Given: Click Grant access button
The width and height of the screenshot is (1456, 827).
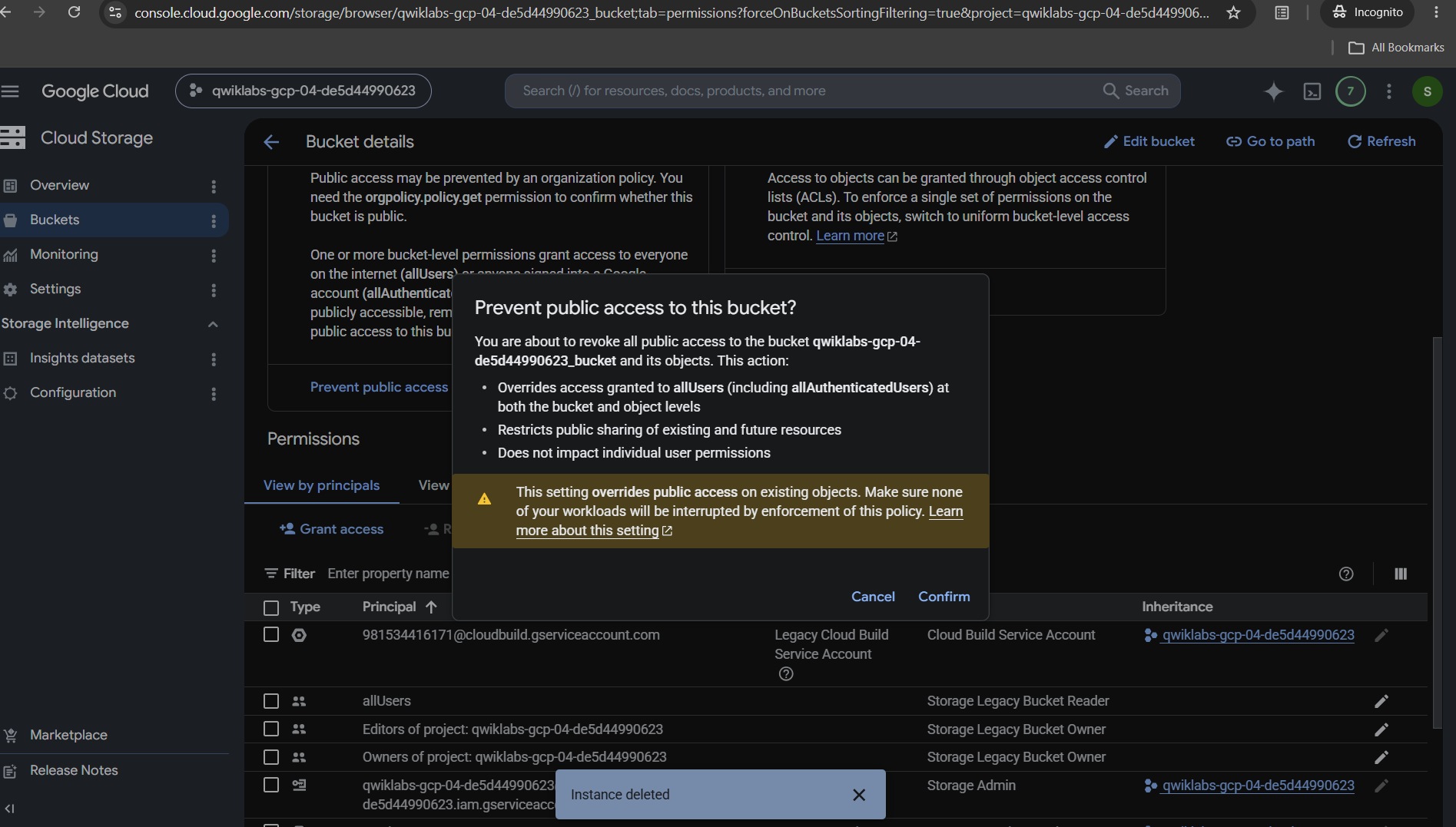Looking at the screenshot, I should click(x=331, y=529).
